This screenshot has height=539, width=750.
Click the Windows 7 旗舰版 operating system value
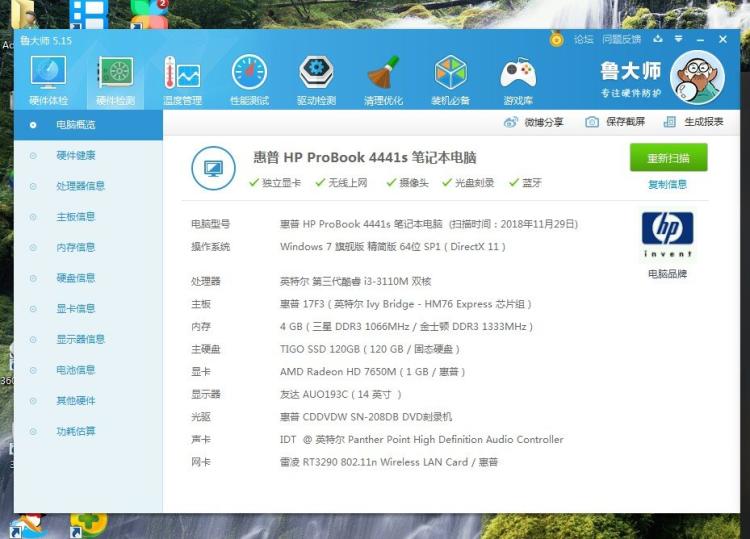[393, 247]
